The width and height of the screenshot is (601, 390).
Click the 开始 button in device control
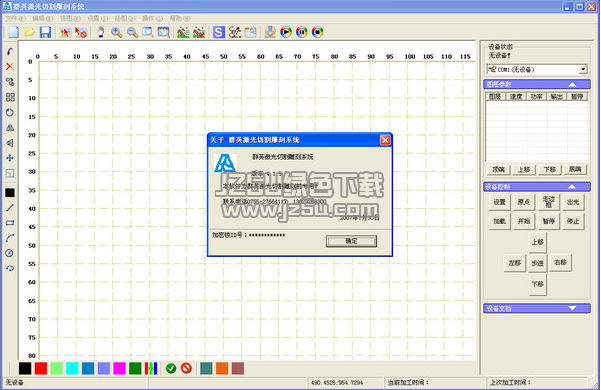click(524, 221)
